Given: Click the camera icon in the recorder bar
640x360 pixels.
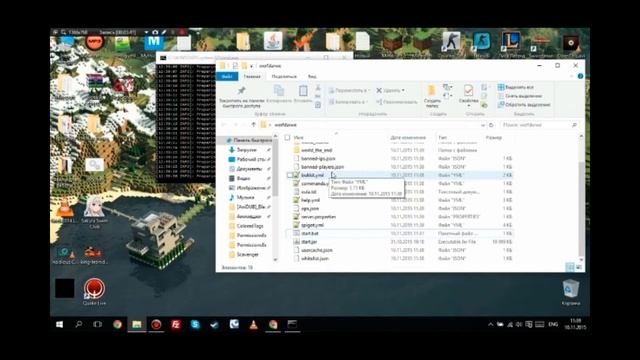Looking at the screenshot, I should point(155,32).
